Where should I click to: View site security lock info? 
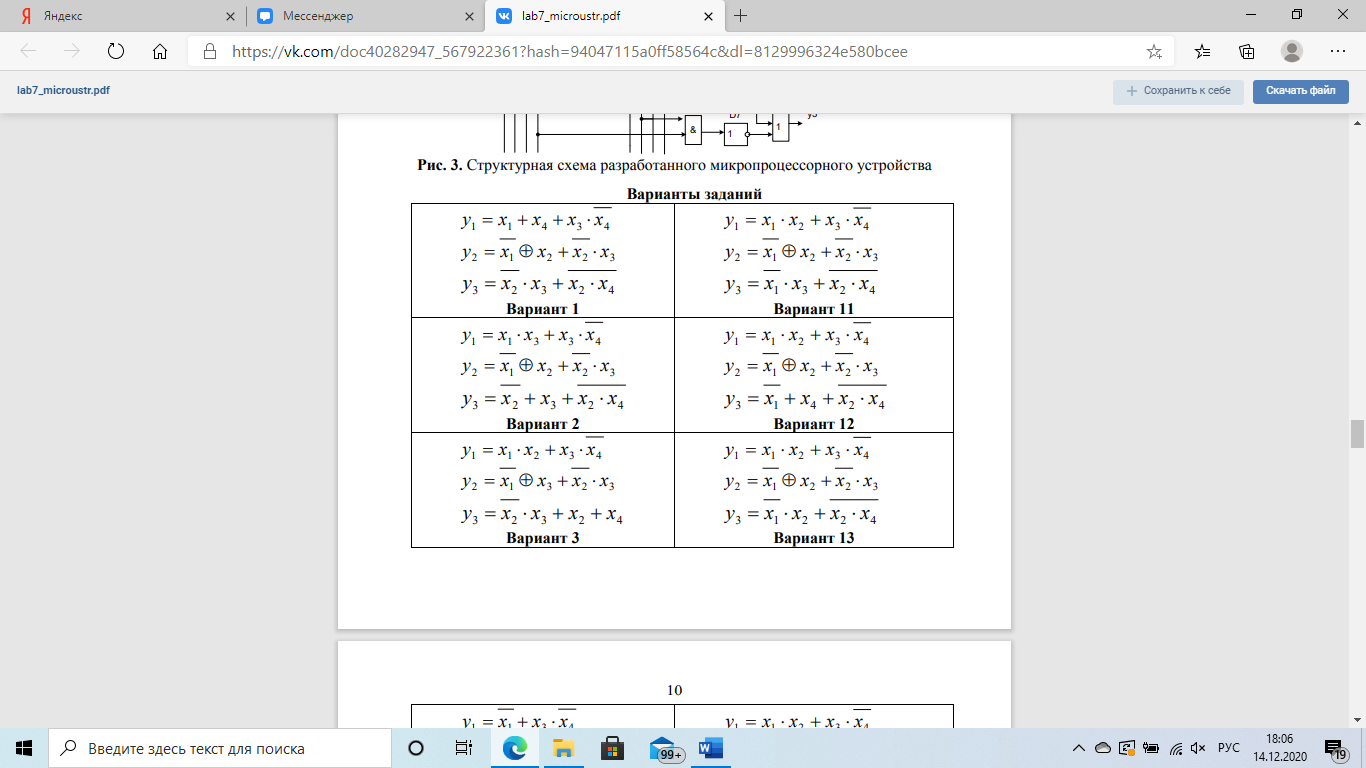[210, 52]
